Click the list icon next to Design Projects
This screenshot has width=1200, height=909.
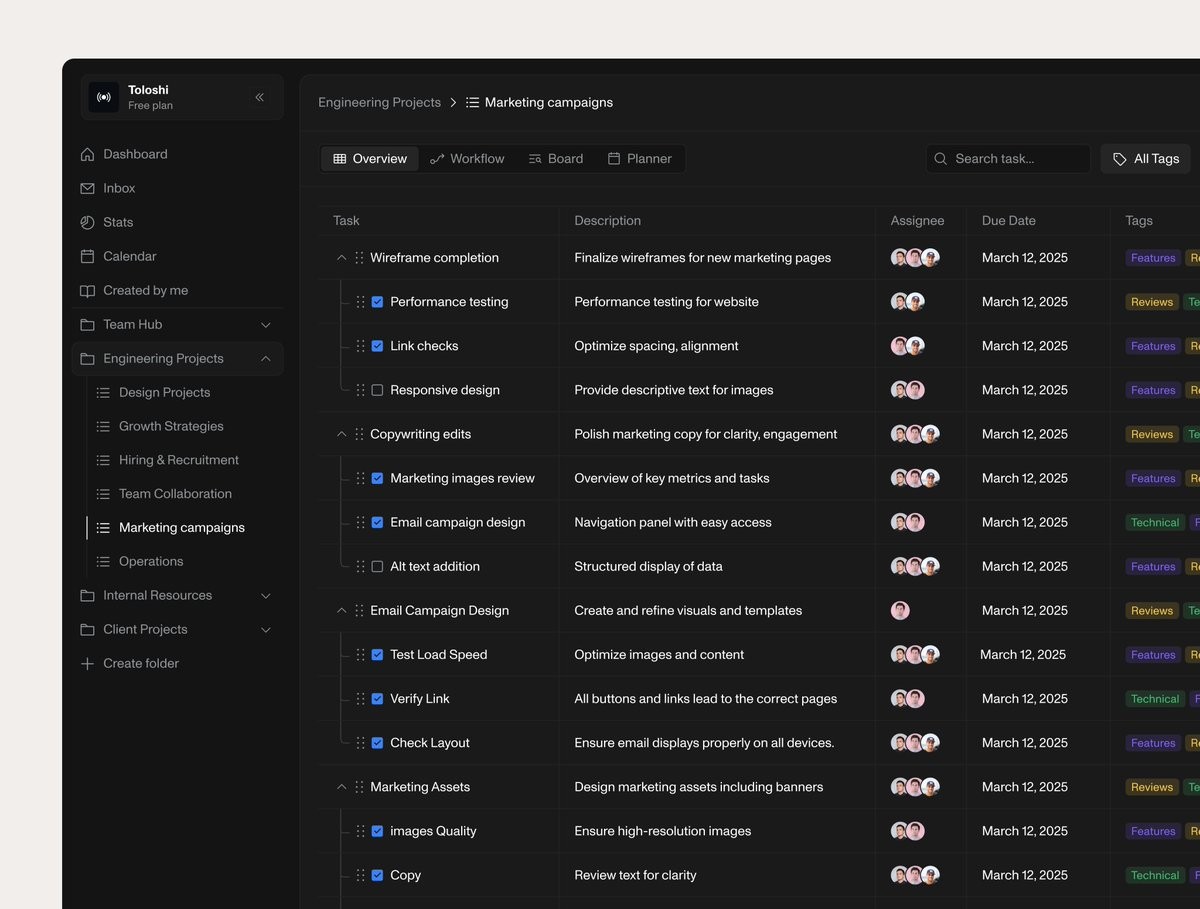point(103,392)
